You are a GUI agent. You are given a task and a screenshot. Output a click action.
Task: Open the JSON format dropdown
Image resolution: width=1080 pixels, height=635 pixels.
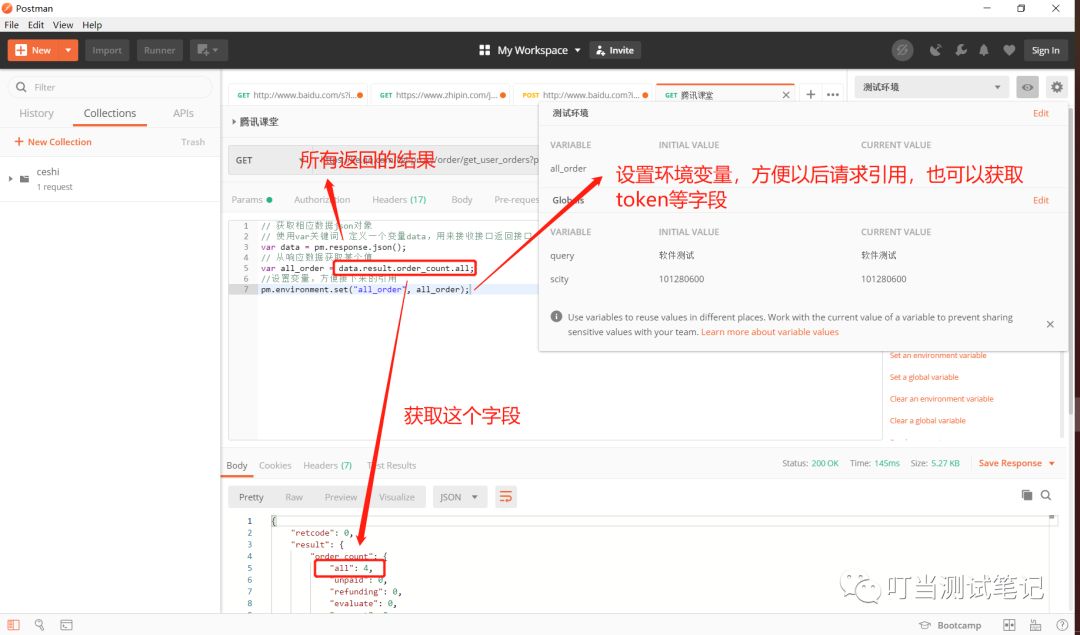coord(459,497)
